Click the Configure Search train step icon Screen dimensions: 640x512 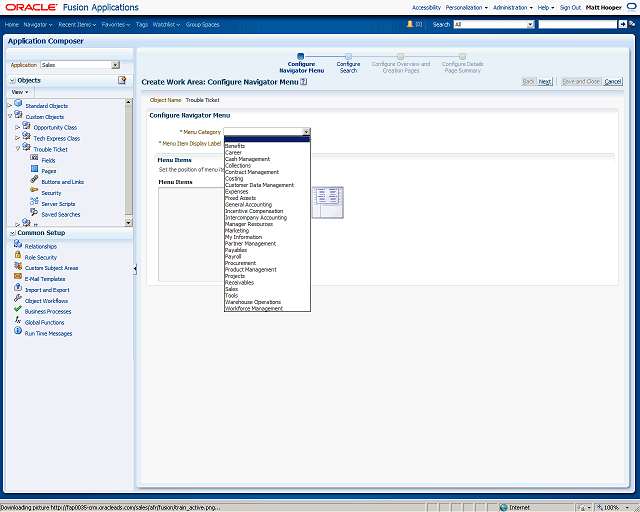pos(349,56)
